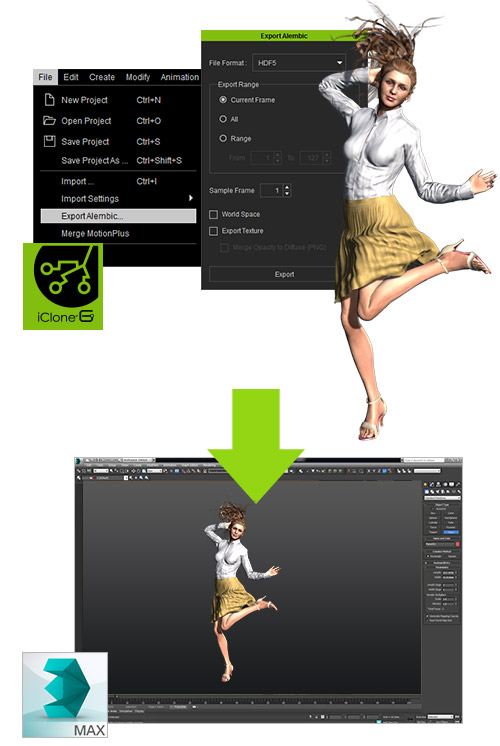The width and height of the screenshot is (500, 746).
Task: Open the Hierarchy tab in 3ds Max command panel
Action: tap(439, 484)
